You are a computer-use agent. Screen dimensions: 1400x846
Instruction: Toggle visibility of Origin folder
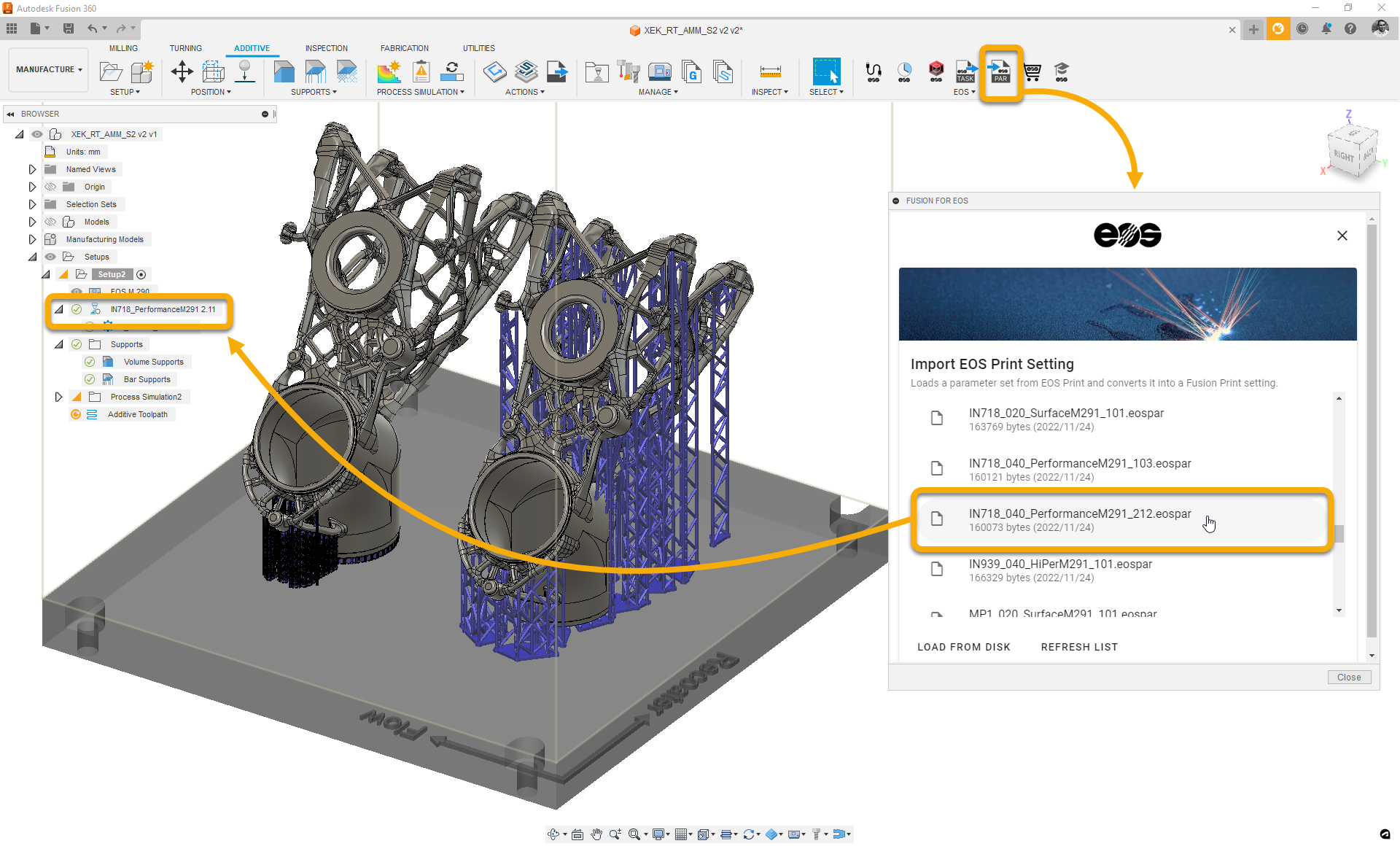50,187
